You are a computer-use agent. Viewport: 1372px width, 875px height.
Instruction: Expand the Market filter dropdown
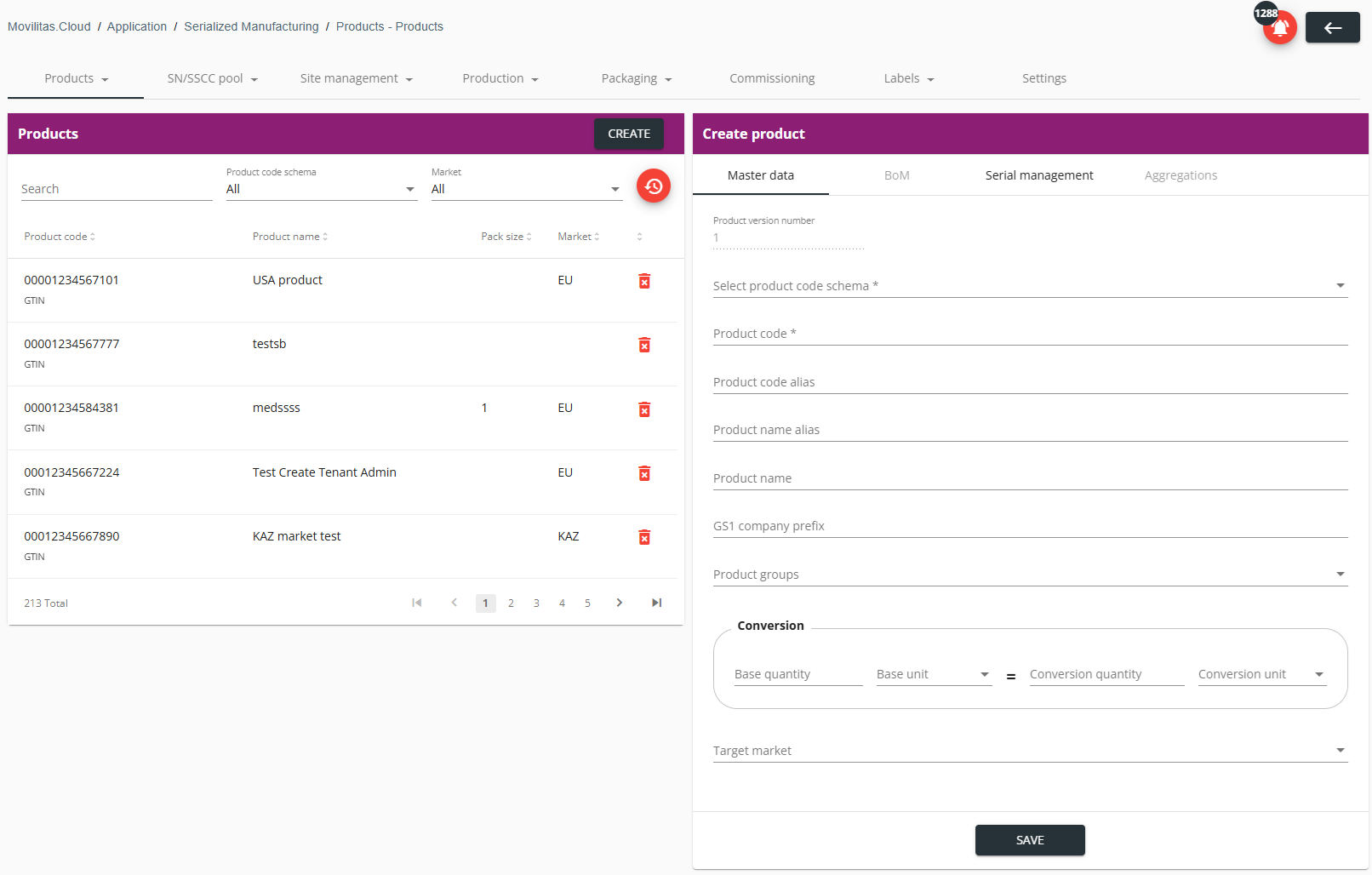click(527, 189)
